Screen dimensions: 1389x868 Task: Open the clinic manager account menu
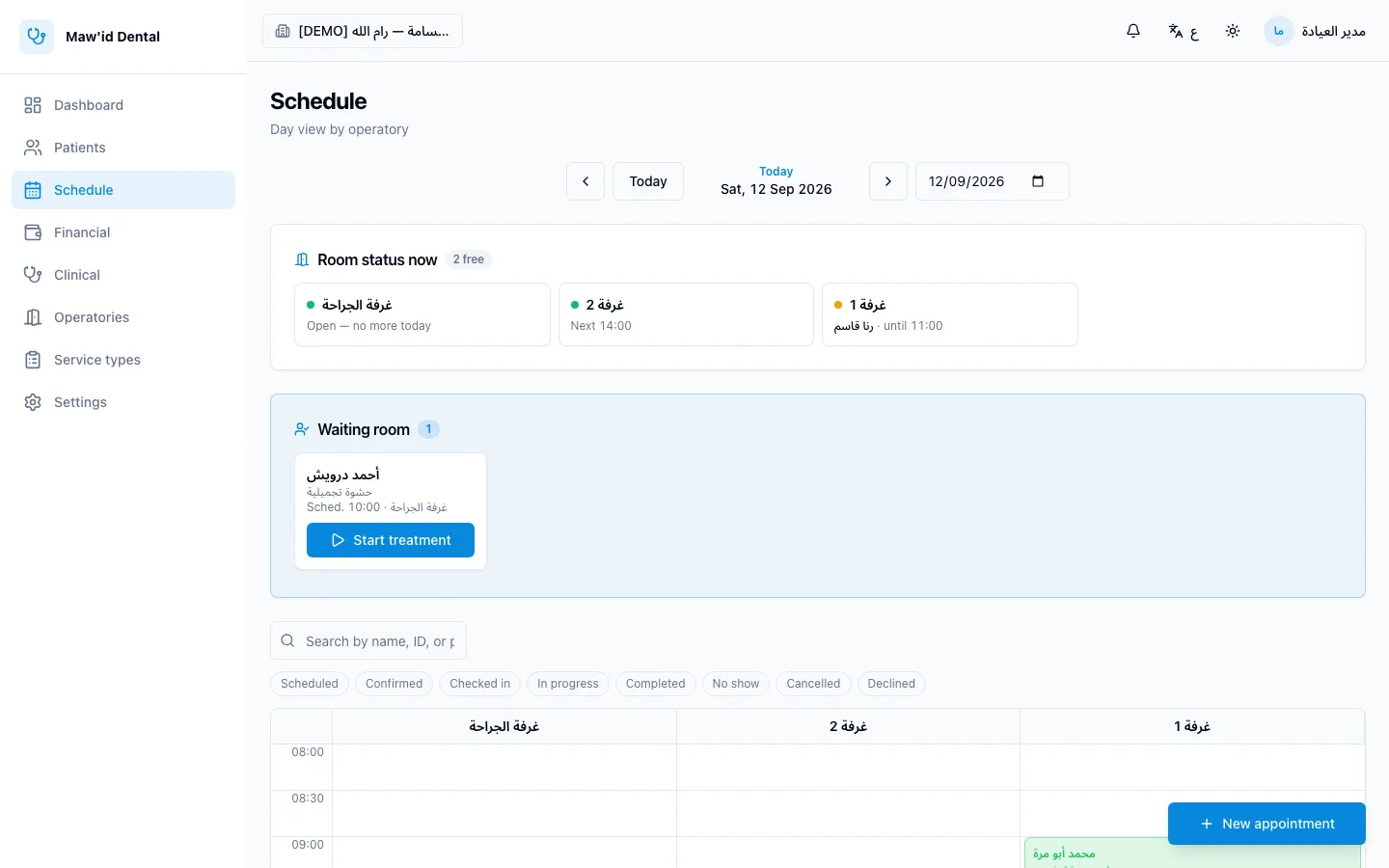(1315, 31)
